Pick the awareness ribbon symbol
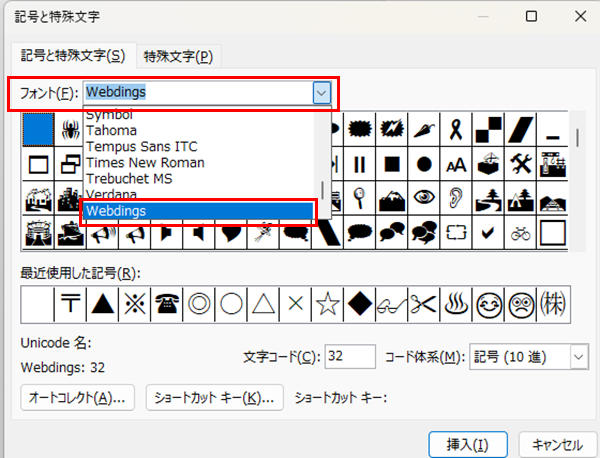600x458 pixels. pos(456,130)
